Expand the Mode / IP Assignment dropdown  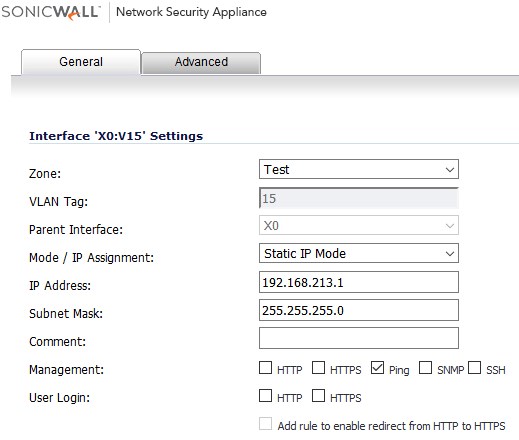pyautogui.click(x=359, y=253)
